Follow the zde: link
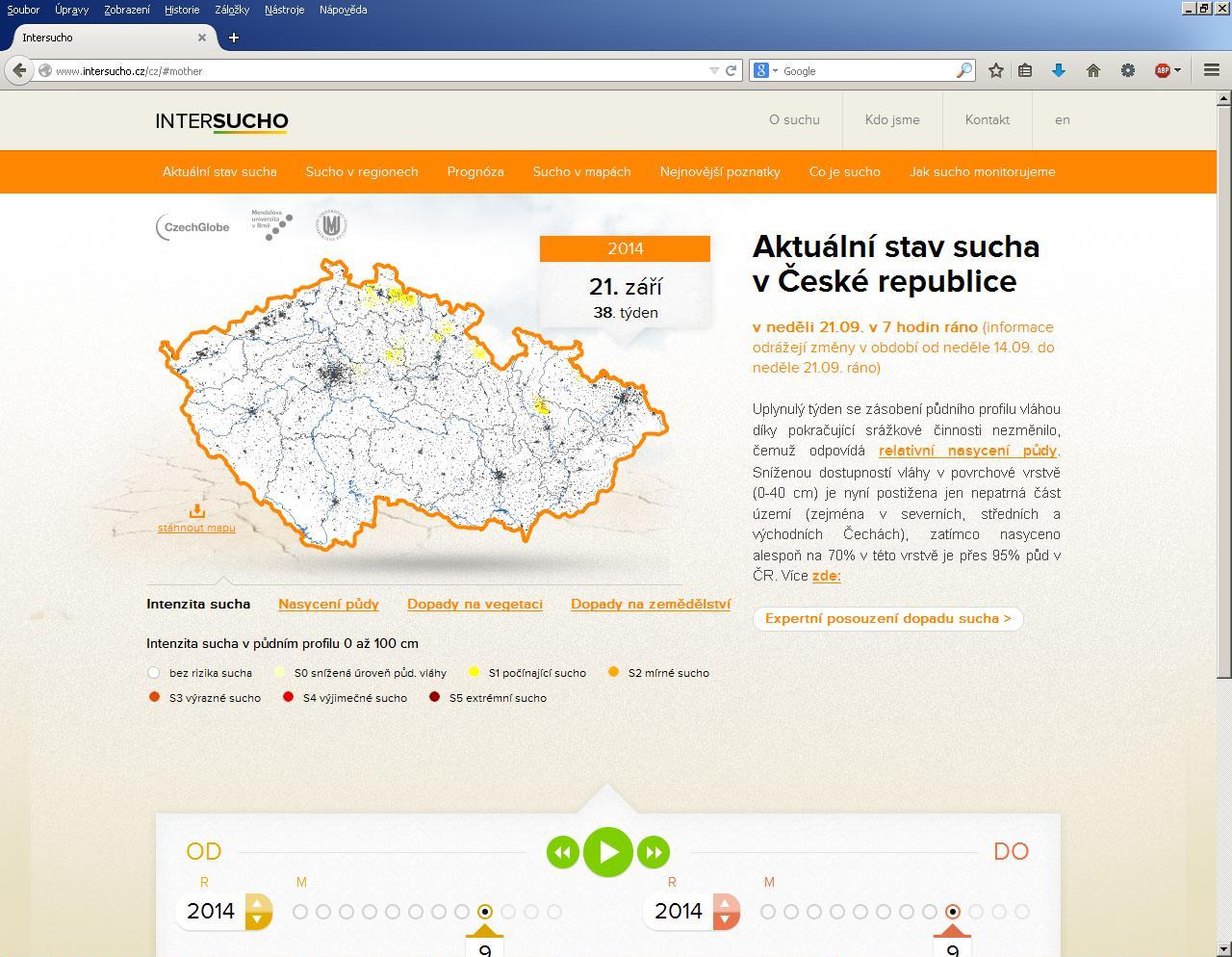Screen dimensions: 1232x957 [x=827, y=576]
